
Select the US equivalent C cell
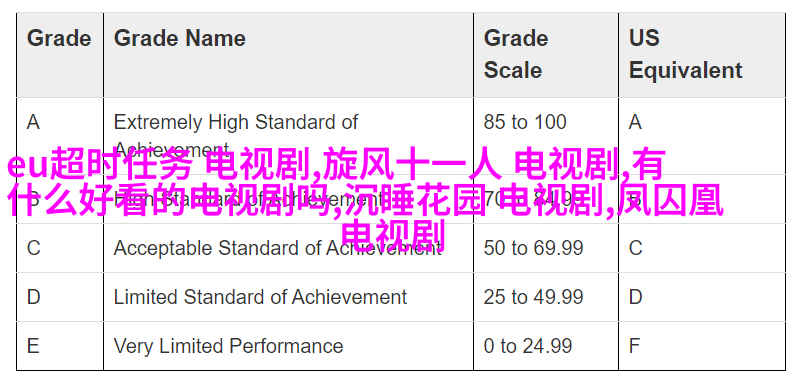click(x=702, y=248)
